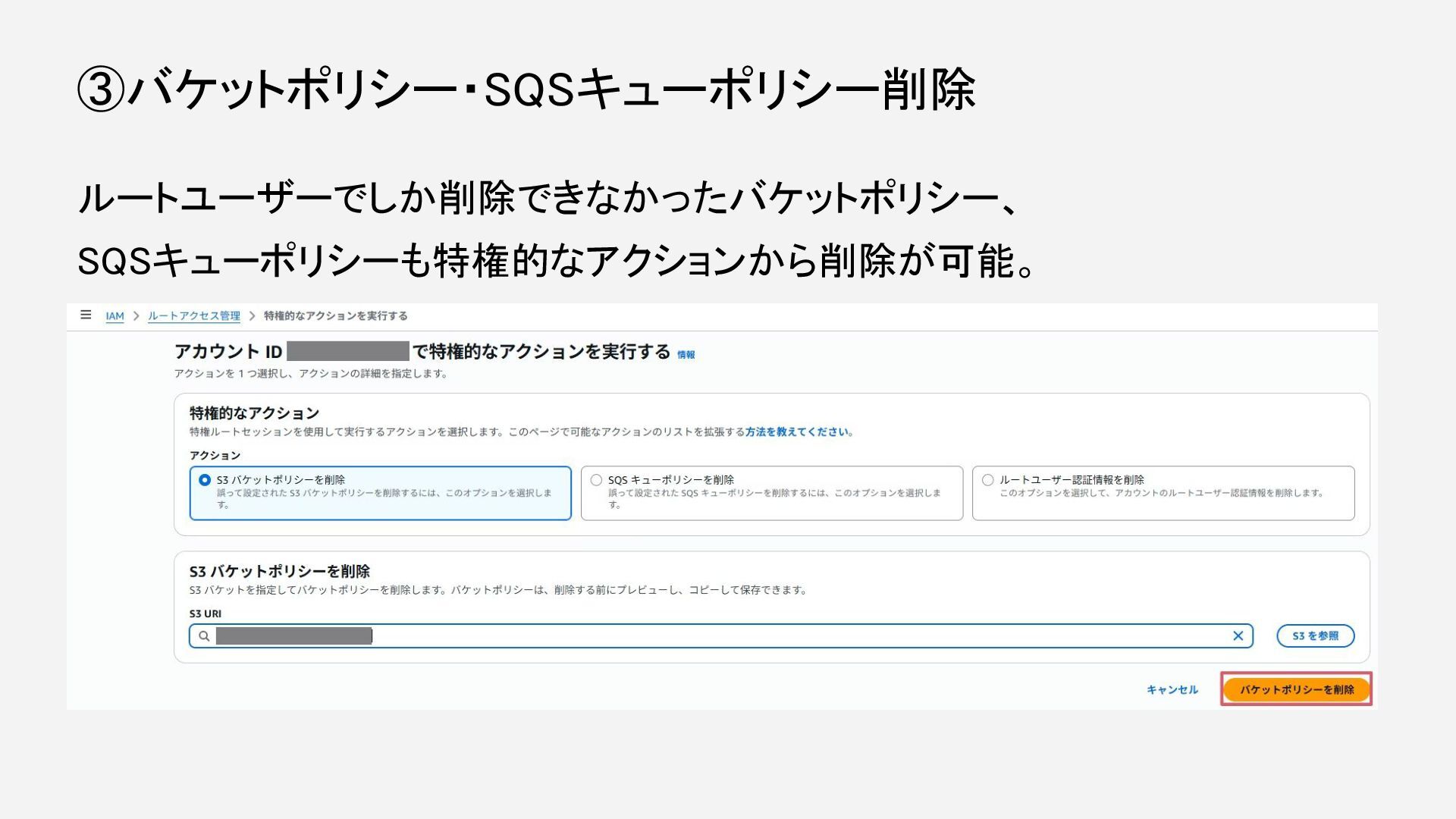Image resolution: width=1456 pixels, height=819 pixels.
Task: Open the hamburger navigation menu icon
Action: coord(86,315)
